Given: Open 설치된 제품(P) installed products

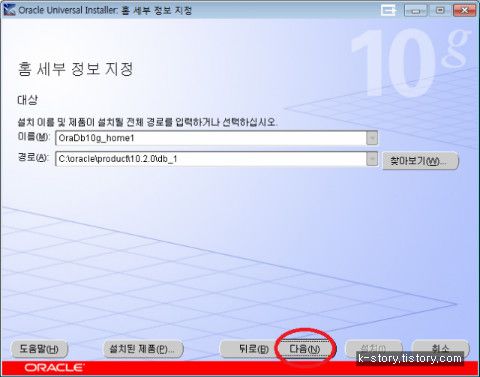Looking at the screenshot, I should (x=143, y=349).
